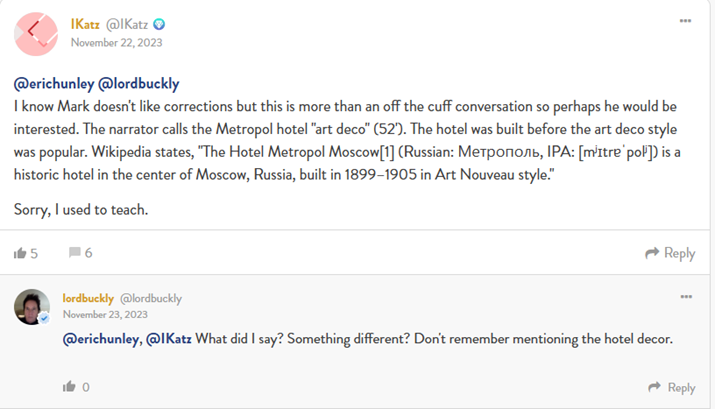Click thumbs-up icon on lordbuckly's reply

[69, 387]
